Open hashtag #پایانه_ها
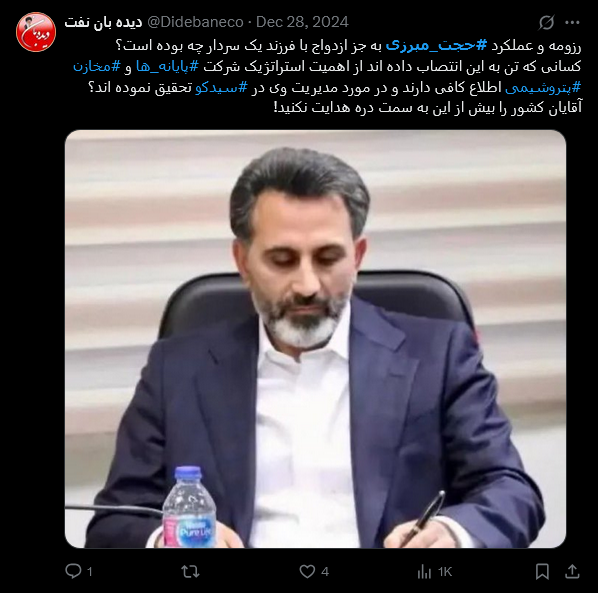Image resolution: width=598 pixels, height=593 pixels. [x=167, y=66]
